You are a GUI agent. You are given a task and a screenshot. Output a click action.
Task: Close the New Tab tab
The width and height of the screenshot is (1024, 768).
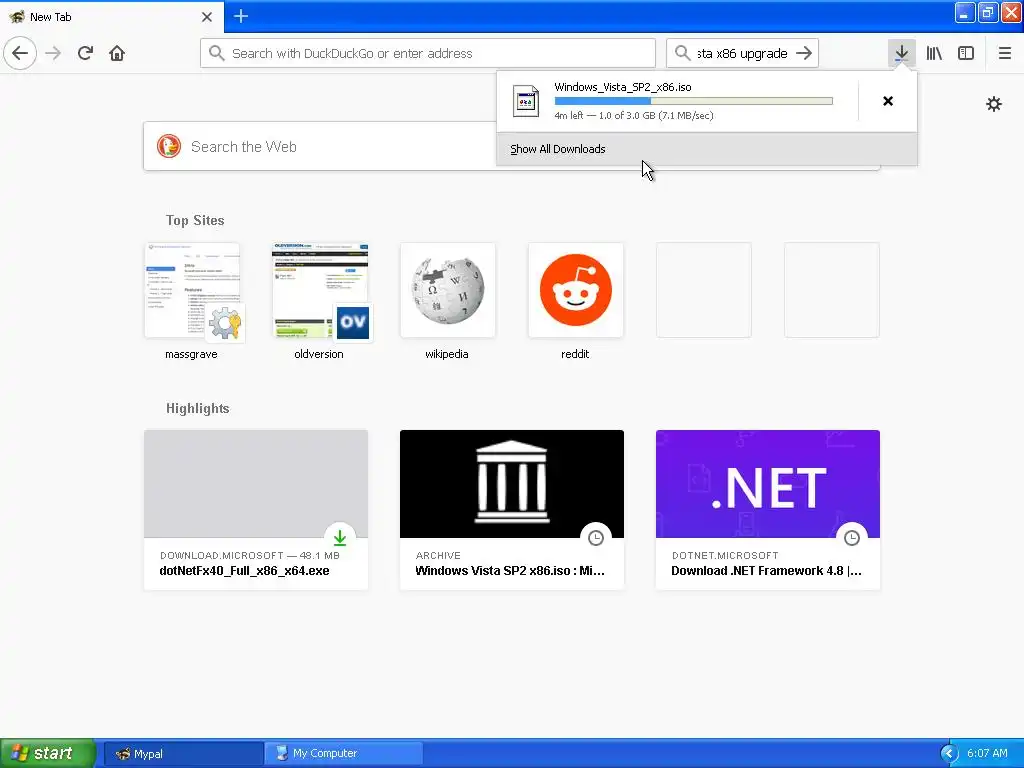pos(207,16)
